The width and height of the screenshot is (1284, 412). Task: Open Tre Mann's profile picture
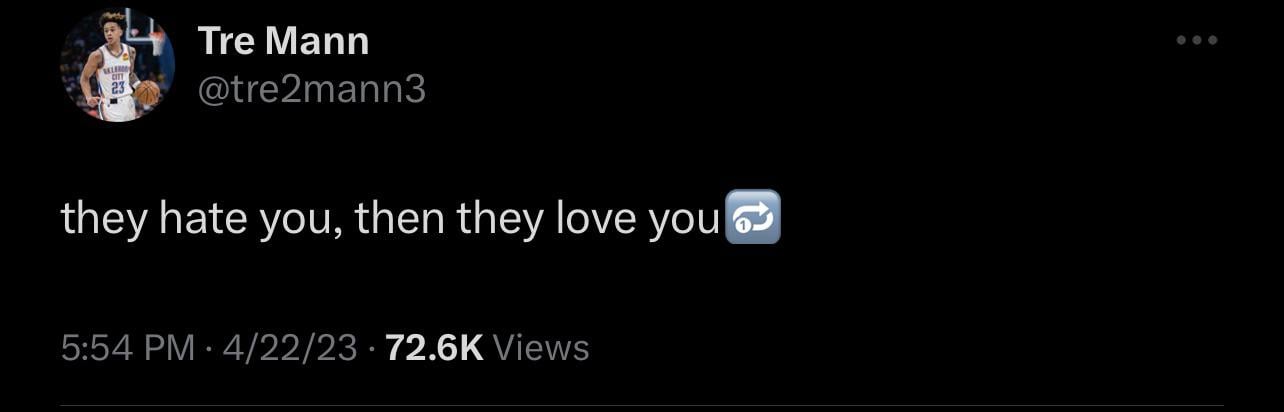tap(118, 66)
